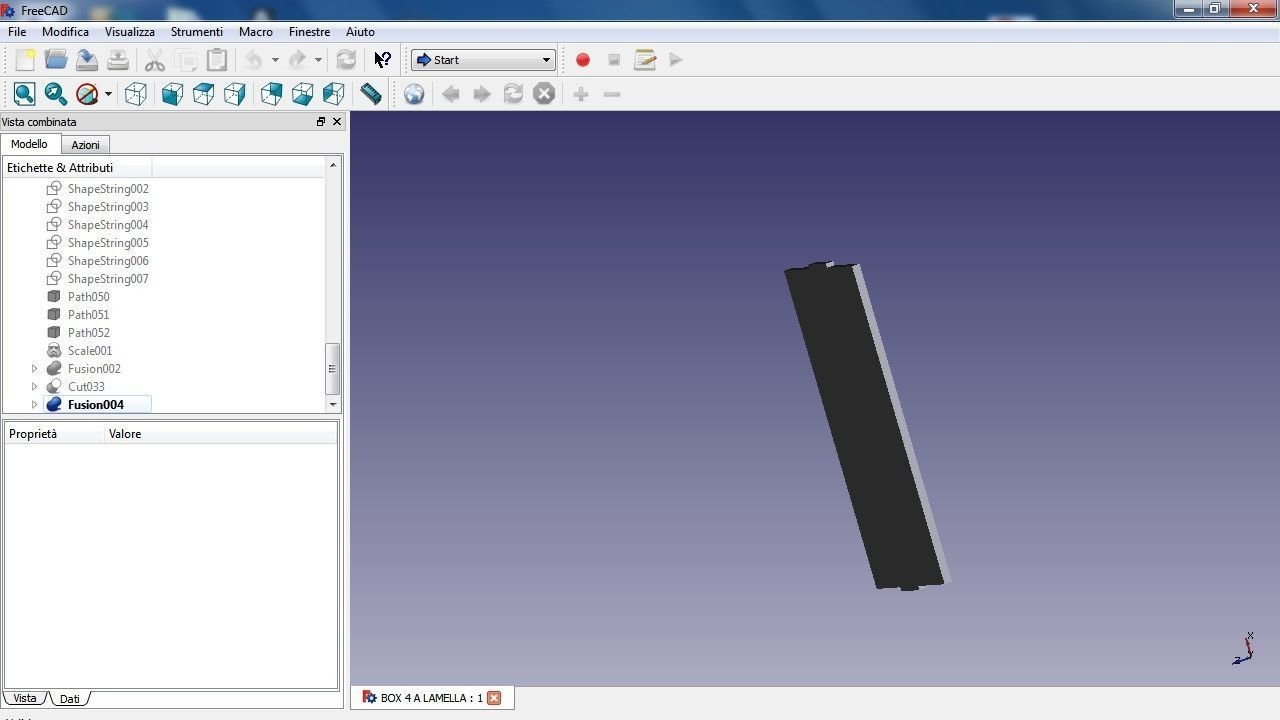
Task: Switch to the Vista properties tab
Action: click(25, 698)
